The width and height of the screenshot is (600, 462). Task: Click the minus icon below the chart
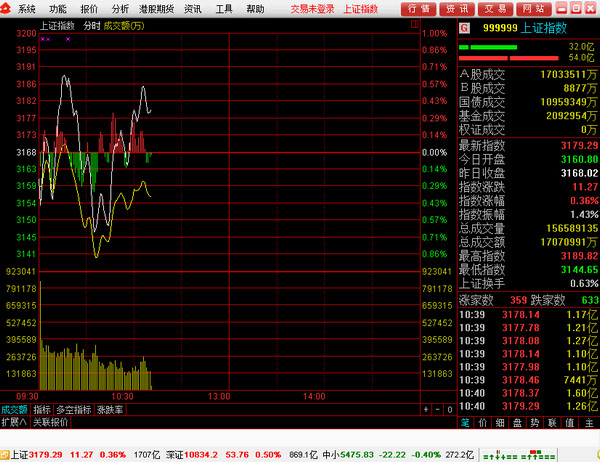437,410
